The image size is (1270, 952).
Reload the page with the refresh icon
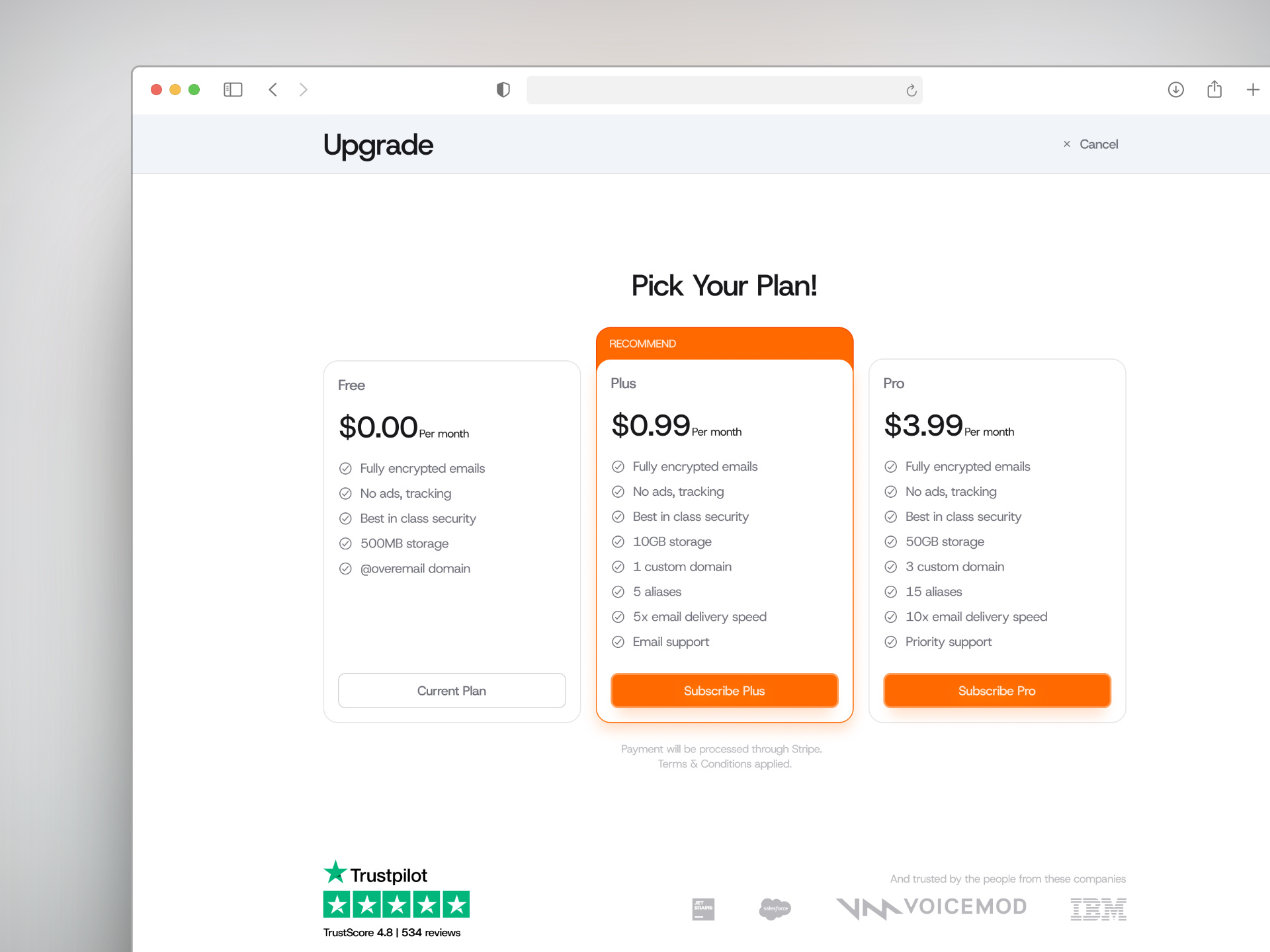point(911,91)
